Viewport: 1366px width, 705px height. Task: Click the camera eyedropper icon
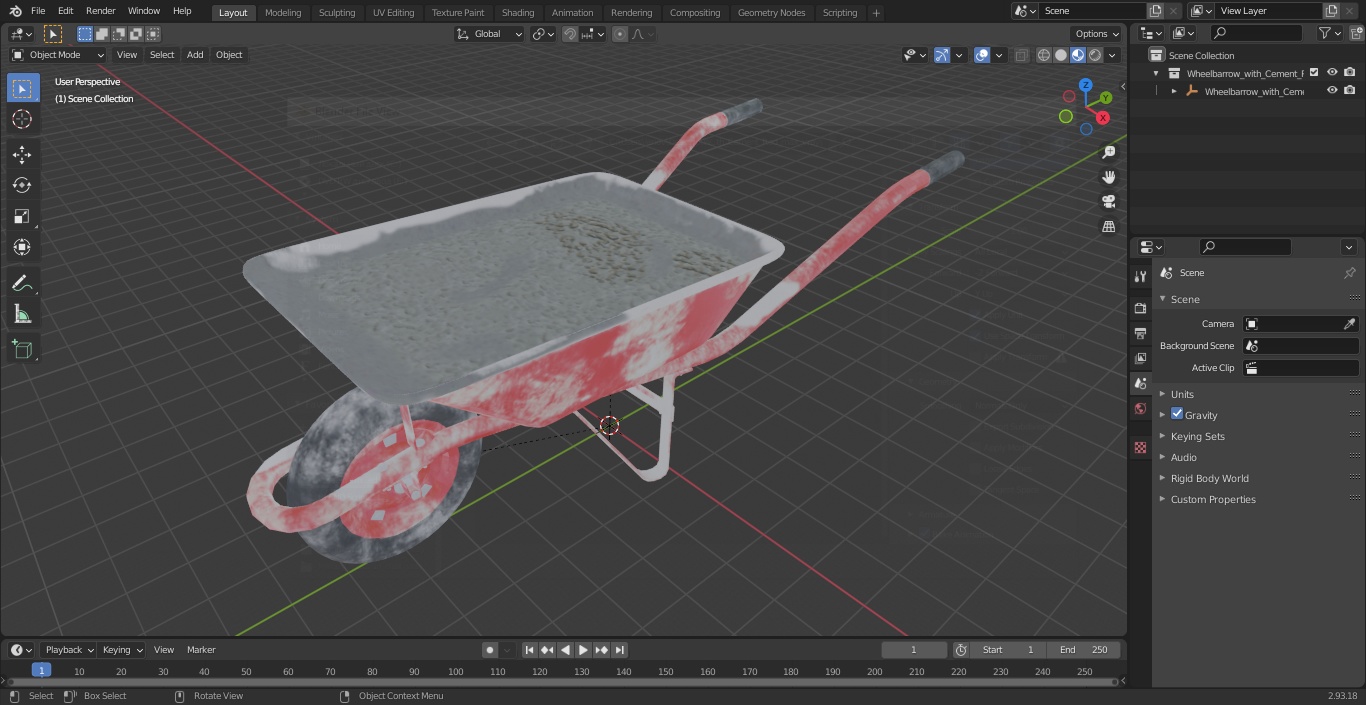tap(1349, 324)
